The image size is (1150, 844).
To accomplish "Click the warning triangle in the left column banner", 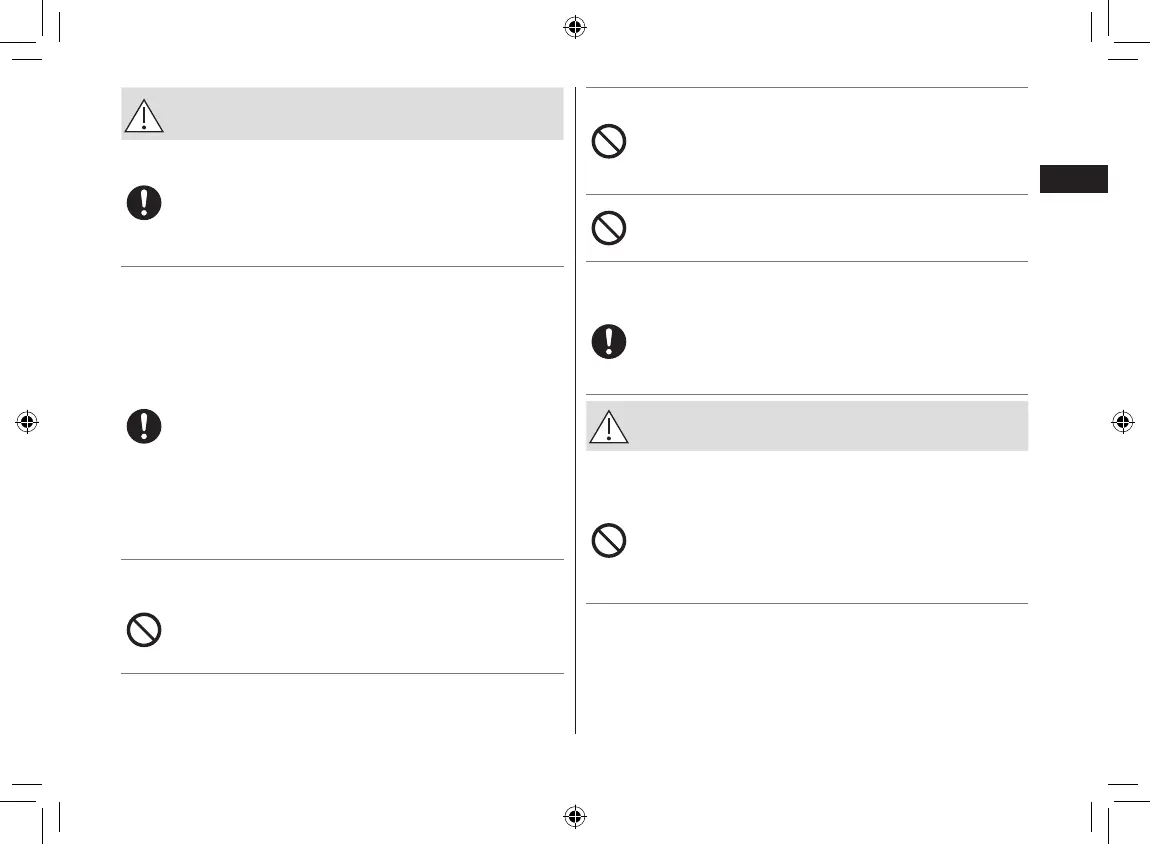I will point(143,117).
